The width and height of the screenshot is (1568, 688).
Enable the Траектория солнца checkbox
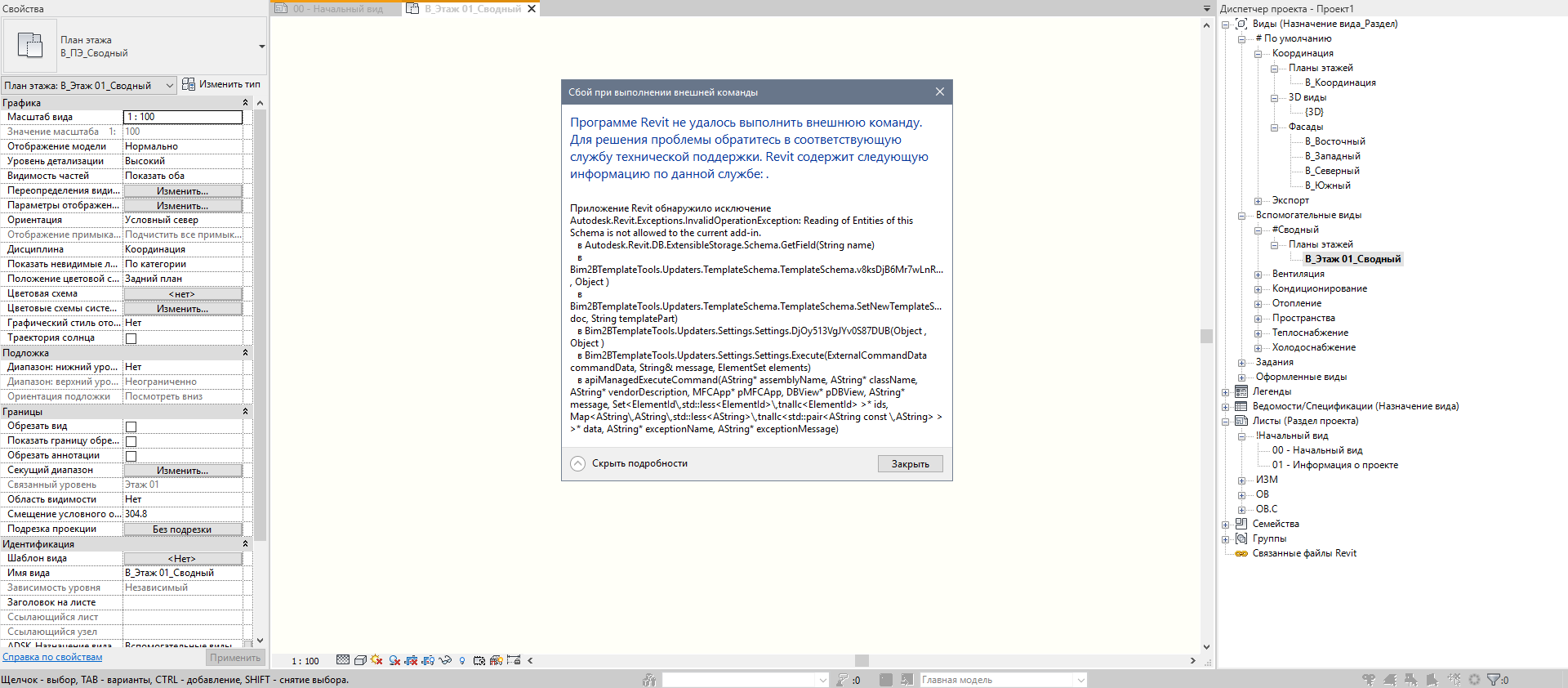tap(131, 338)
